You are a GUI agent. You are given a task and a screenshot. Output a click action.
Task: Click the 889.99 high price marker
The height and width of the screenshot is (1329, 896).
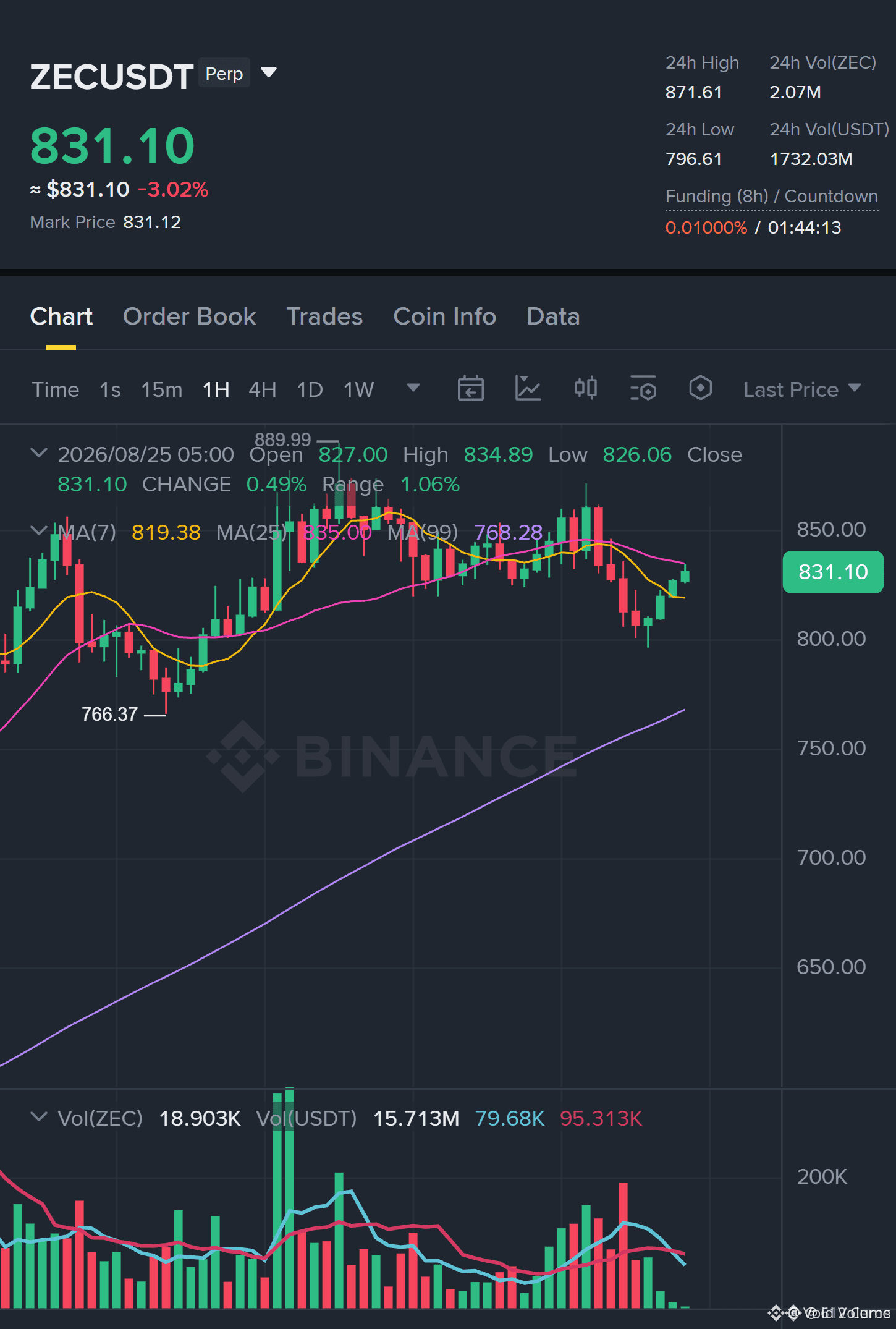[x=282, y=439]
